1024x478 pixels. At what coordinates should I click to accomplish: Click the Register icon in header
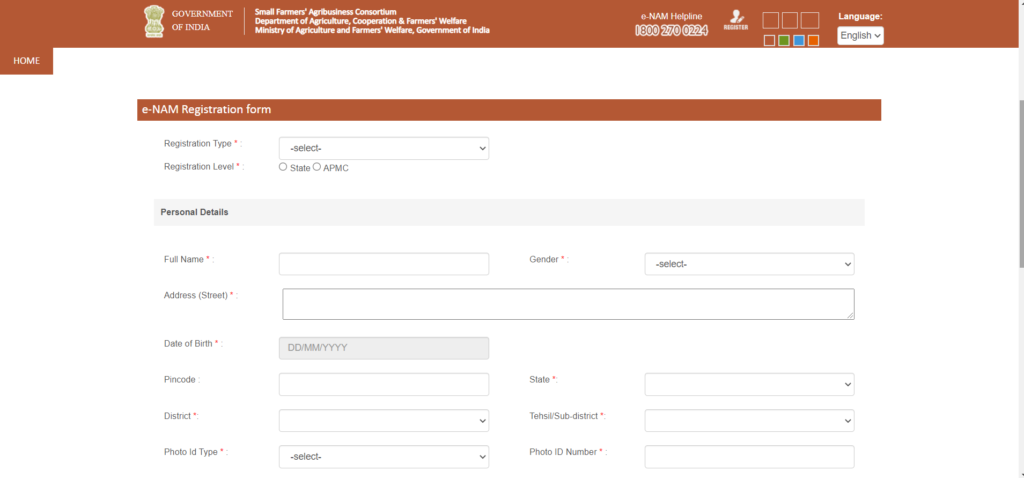pos(736,20)
